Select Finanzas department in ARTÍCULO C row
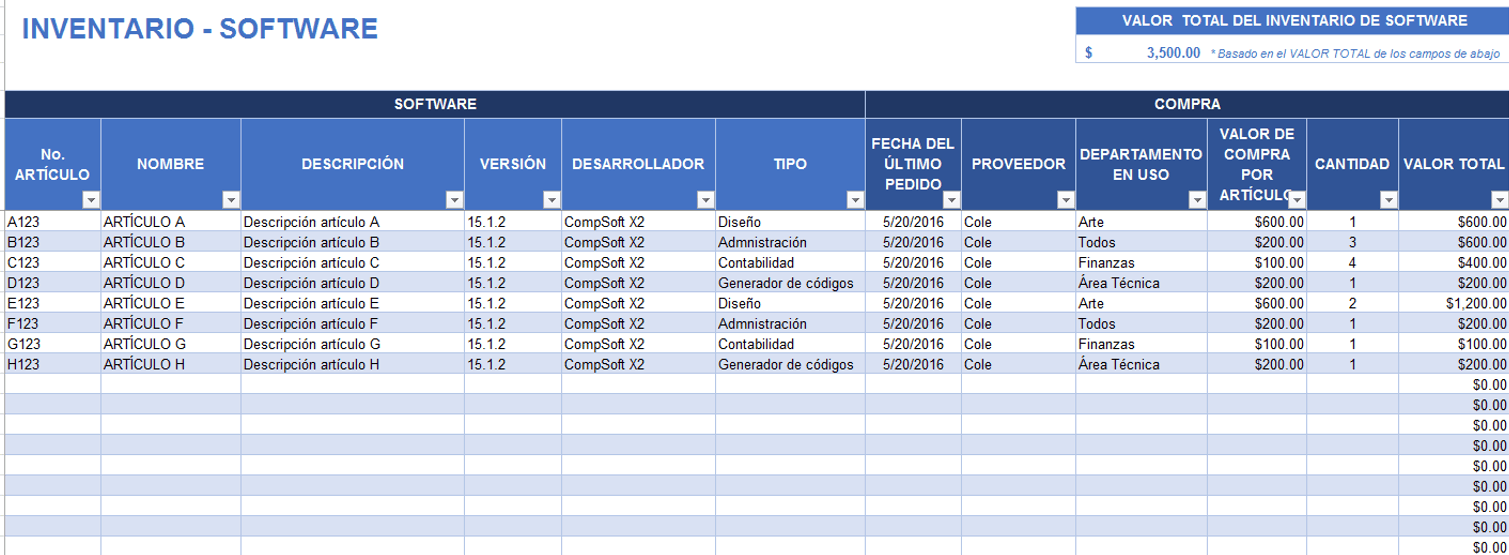This screenshot has height=555, width=1509. point(1142,262)
